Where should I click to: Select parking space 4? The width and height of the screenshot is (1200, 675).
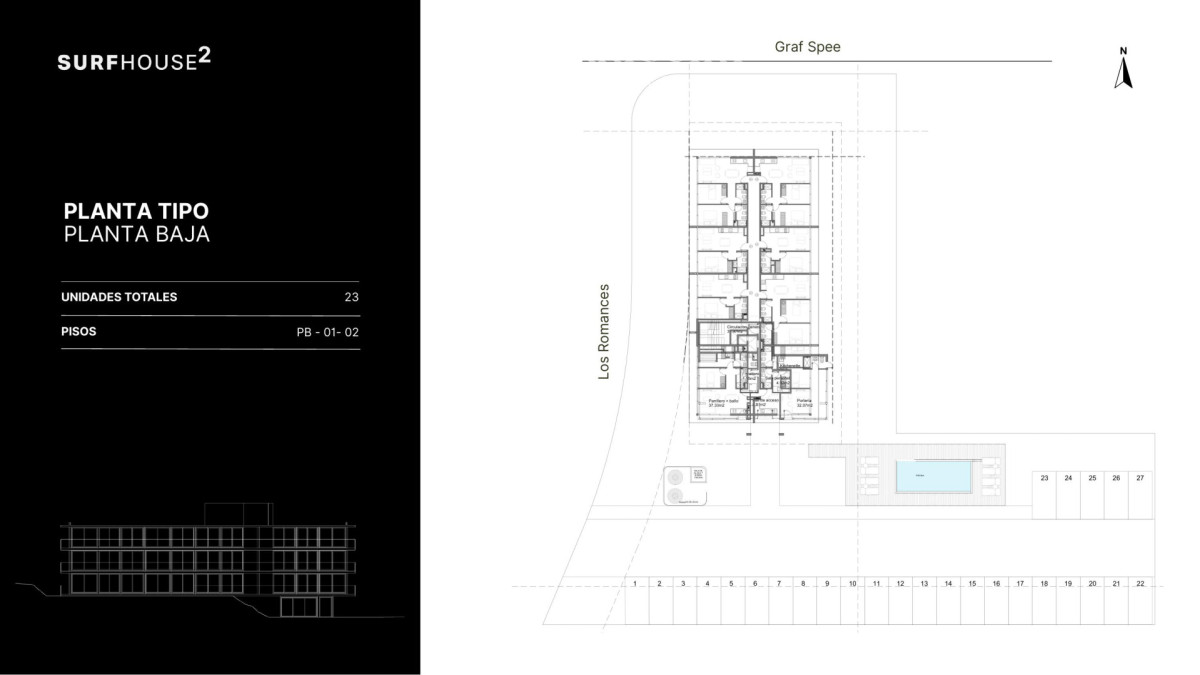click(x=708, y=601)
